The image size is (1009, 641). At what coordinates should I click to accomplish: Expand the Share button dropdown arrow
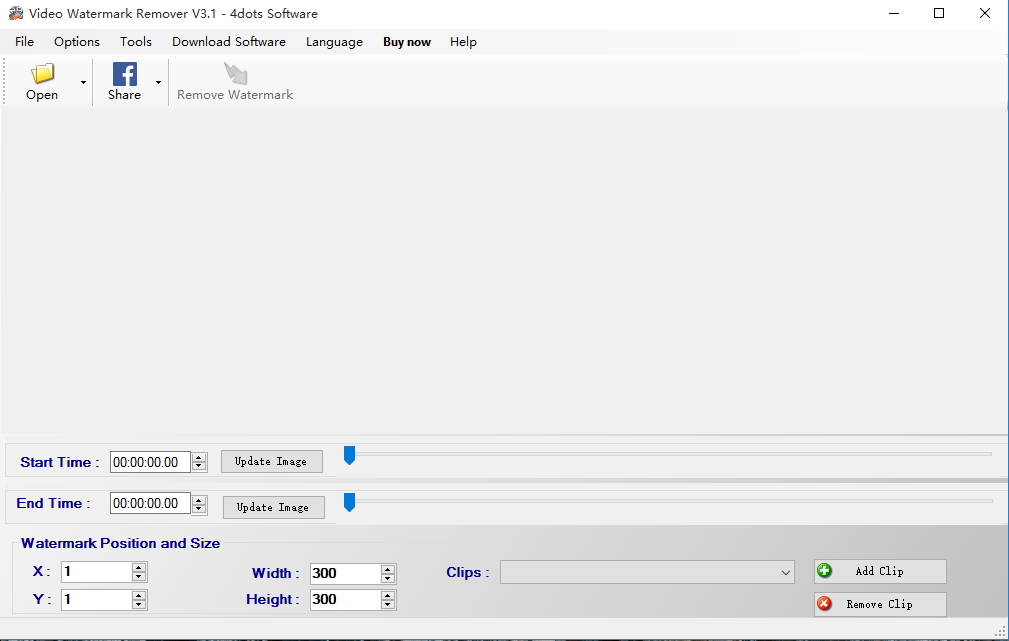158,82
